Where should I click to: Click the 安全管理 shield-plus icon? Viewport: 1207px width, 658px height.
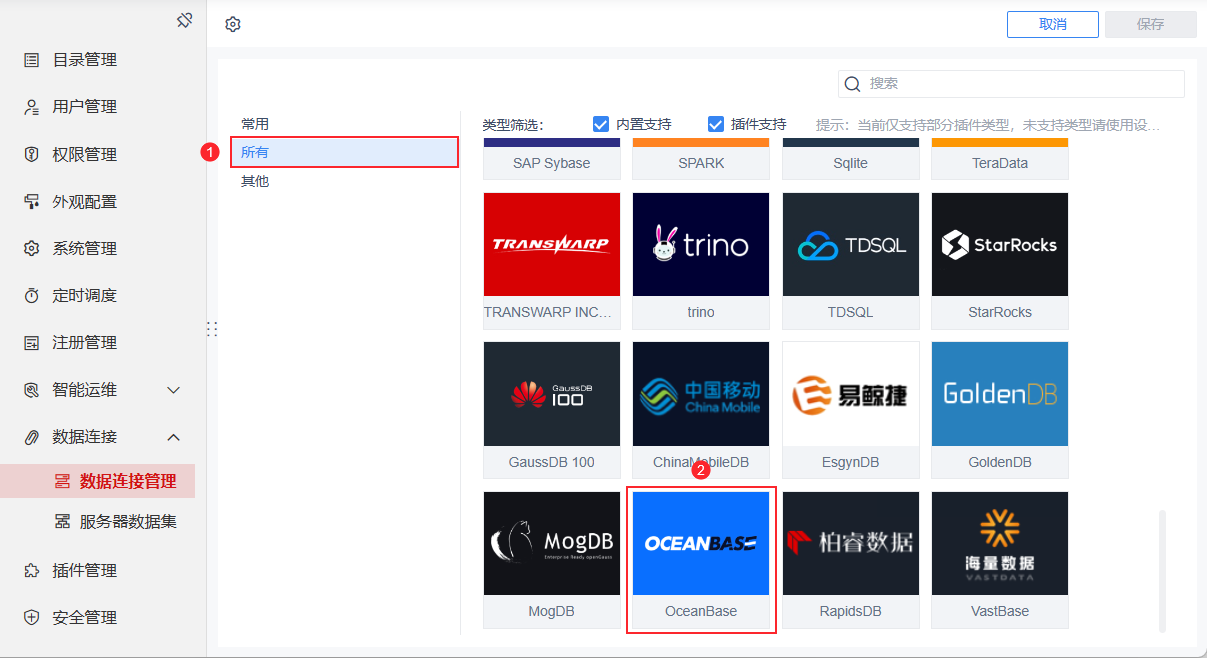pos(32,617)
